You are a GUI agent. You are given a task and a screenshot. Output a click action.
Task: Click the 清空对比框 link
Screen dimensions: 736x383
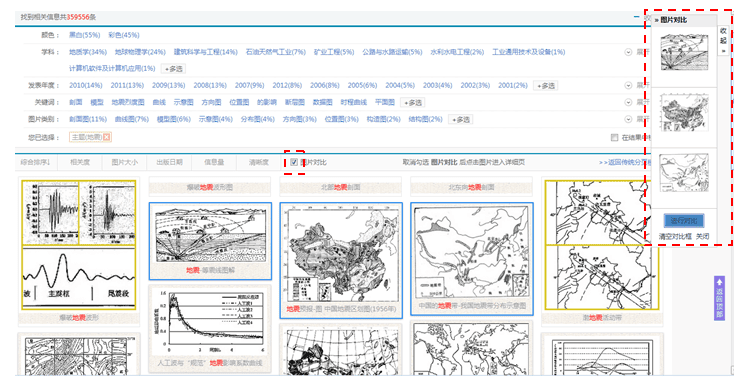point(675,237)
